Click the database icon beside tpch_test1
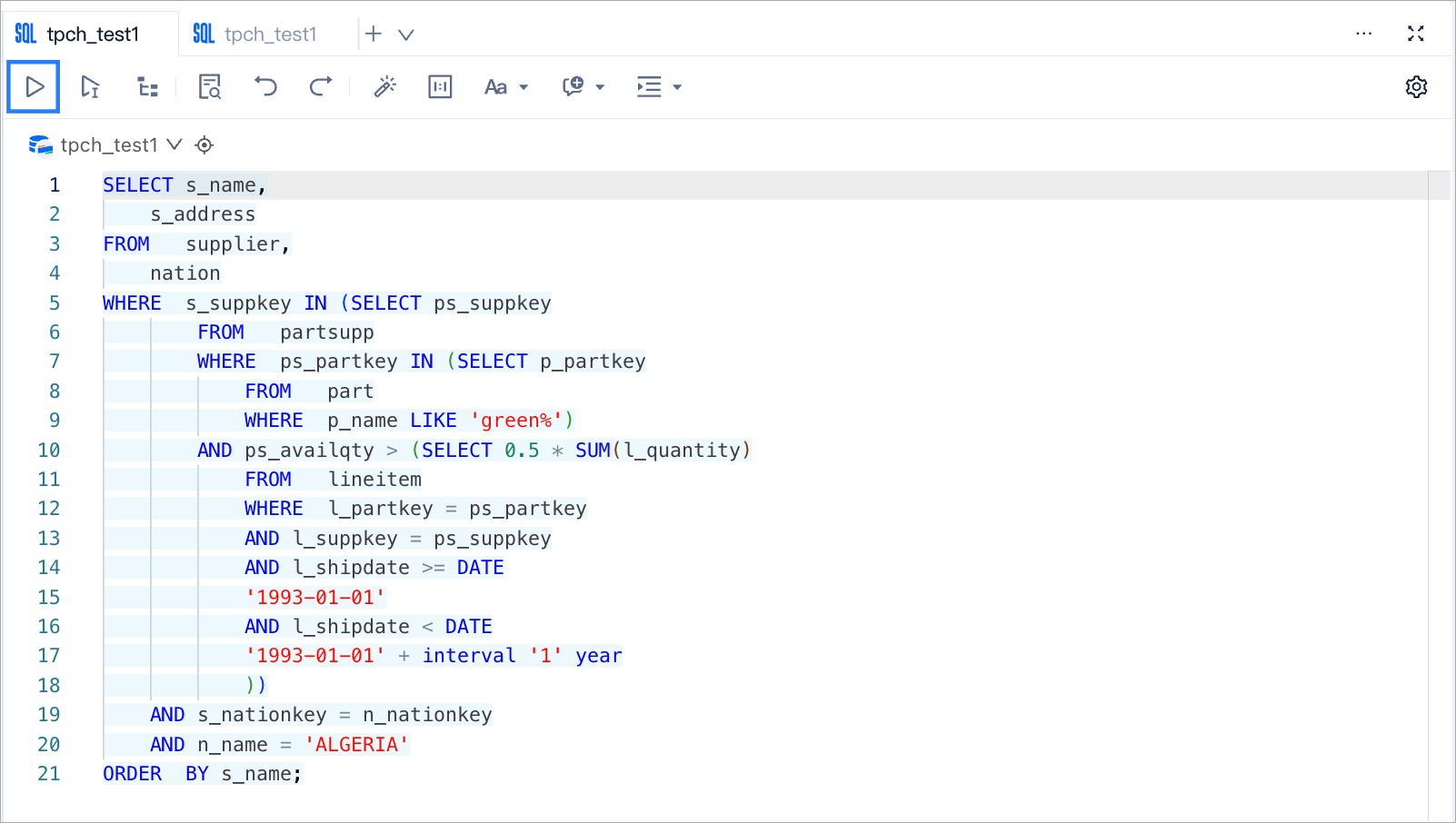This screenshot has height=823, width=1456. click(40, 145)
